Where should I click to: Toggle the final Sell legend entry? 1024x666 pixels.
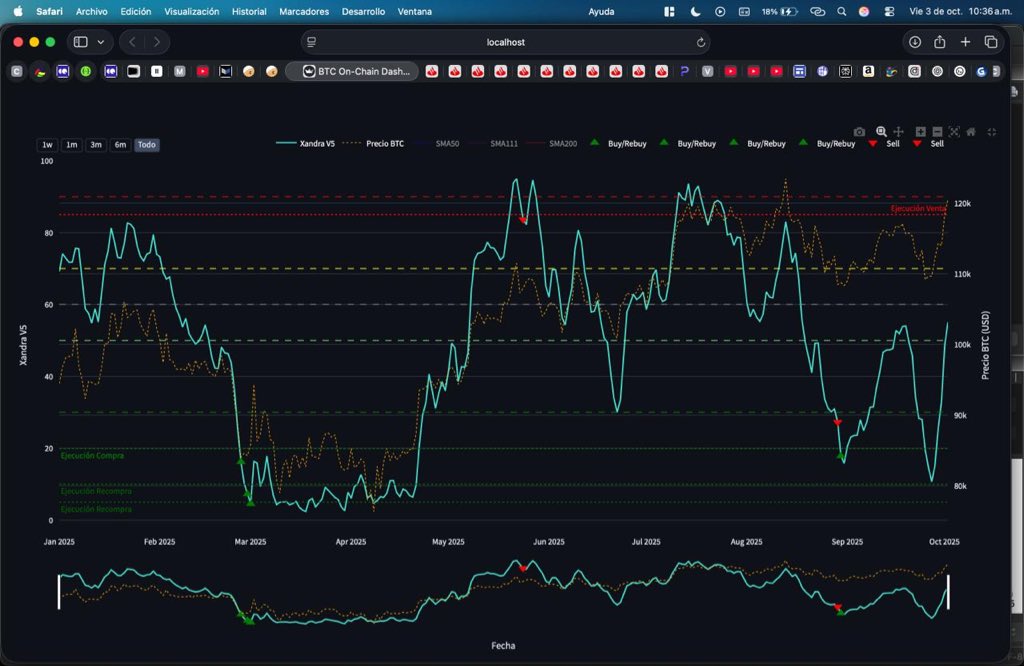pos(928,144)
